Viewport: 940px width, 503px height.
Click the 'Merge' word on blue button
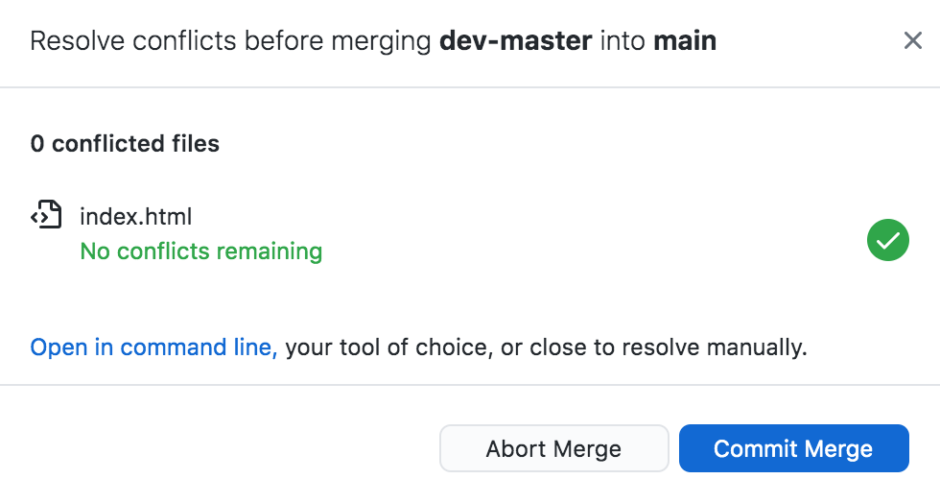pyautogui.click(x=838, y=448)
